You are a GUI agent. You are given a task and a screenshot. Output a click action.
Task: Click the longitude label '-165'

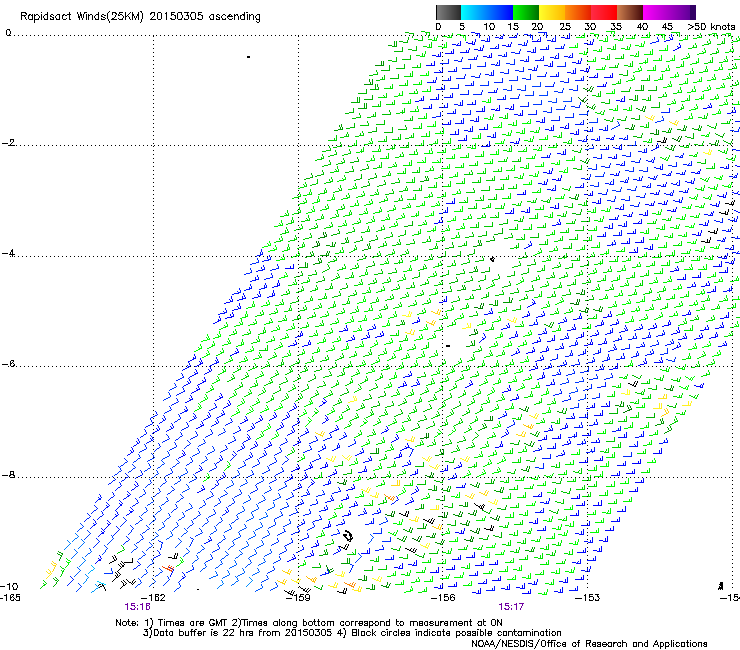pyautogui.click(x=10, y=598)
